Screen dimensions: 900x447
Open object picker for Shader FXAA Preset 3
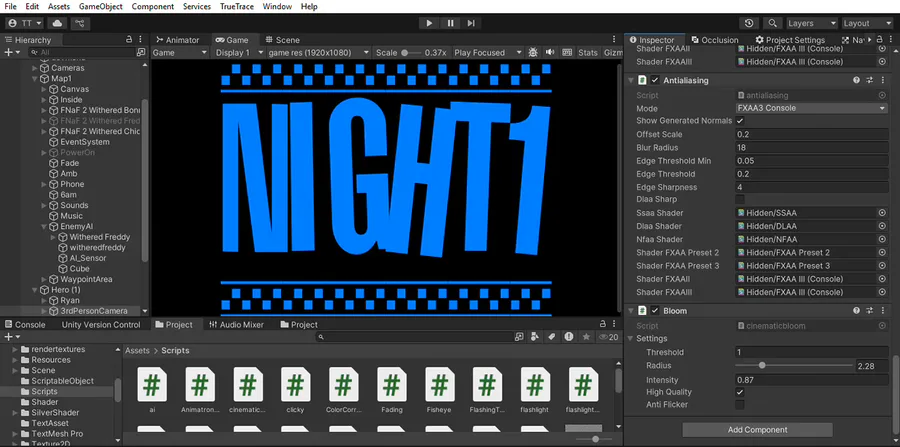coord(882,266)
